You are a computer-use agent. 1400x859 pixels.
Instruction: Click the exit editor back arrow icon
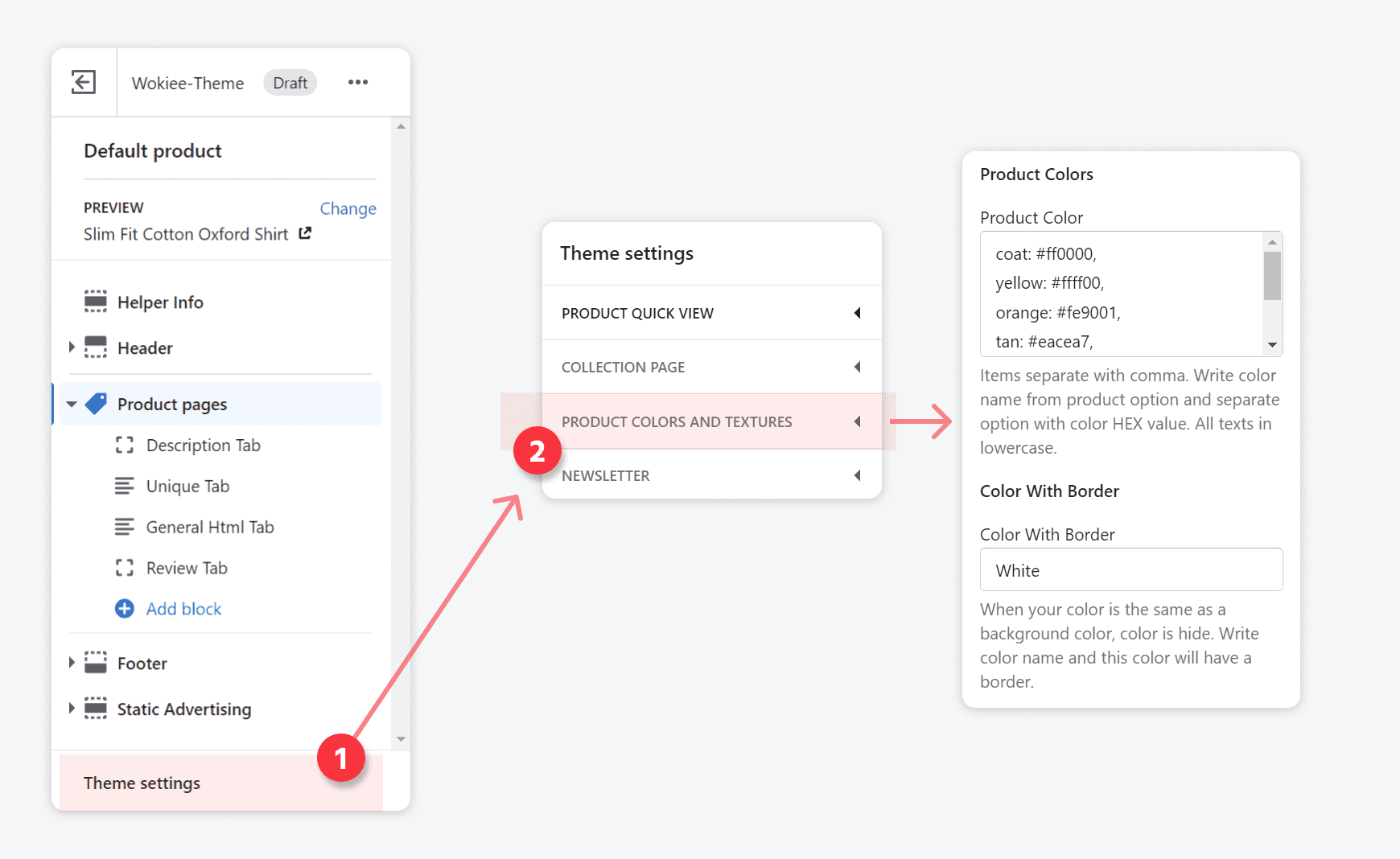click(x=84, y=82)
